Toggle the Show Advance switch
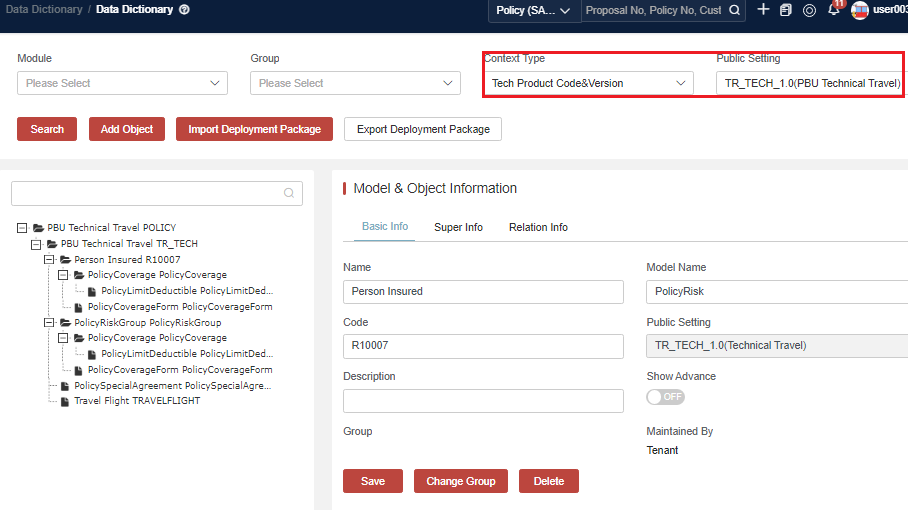The width and height of the screenshot is (908, 510). 666,397
